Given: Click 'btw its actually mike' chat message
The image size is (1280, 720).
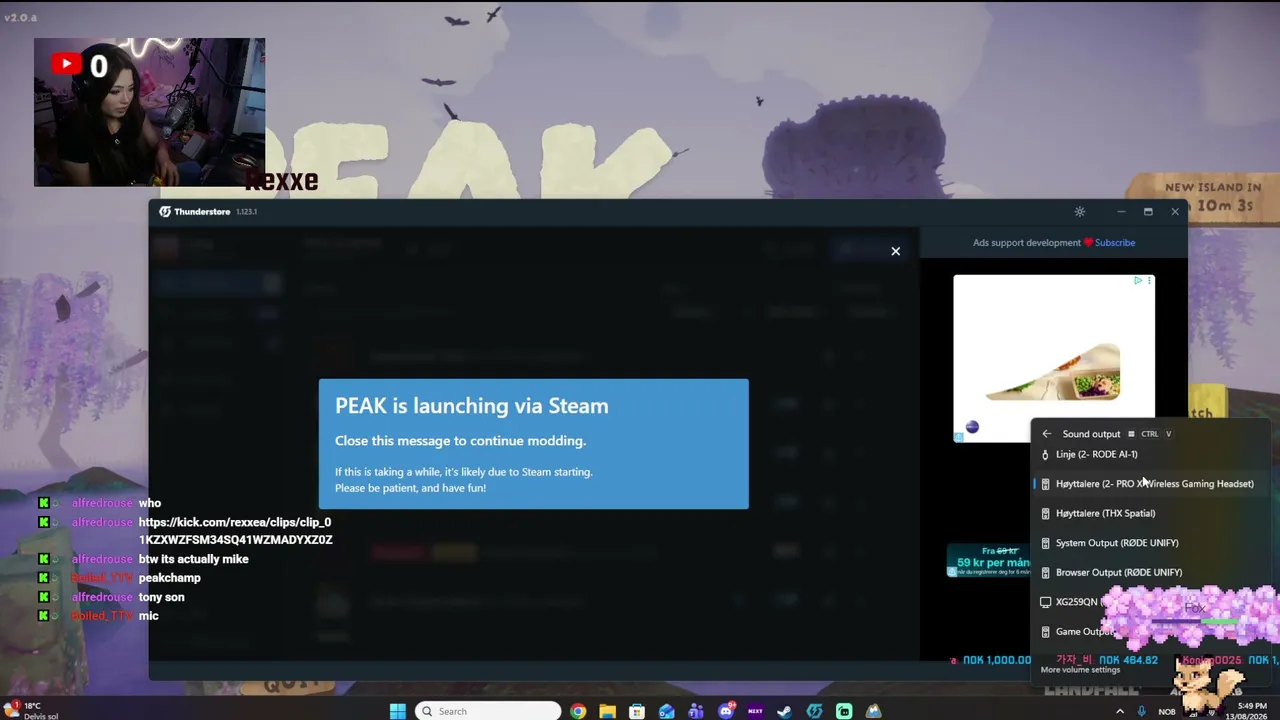Looking at the screenshot, I should (193, 559).
